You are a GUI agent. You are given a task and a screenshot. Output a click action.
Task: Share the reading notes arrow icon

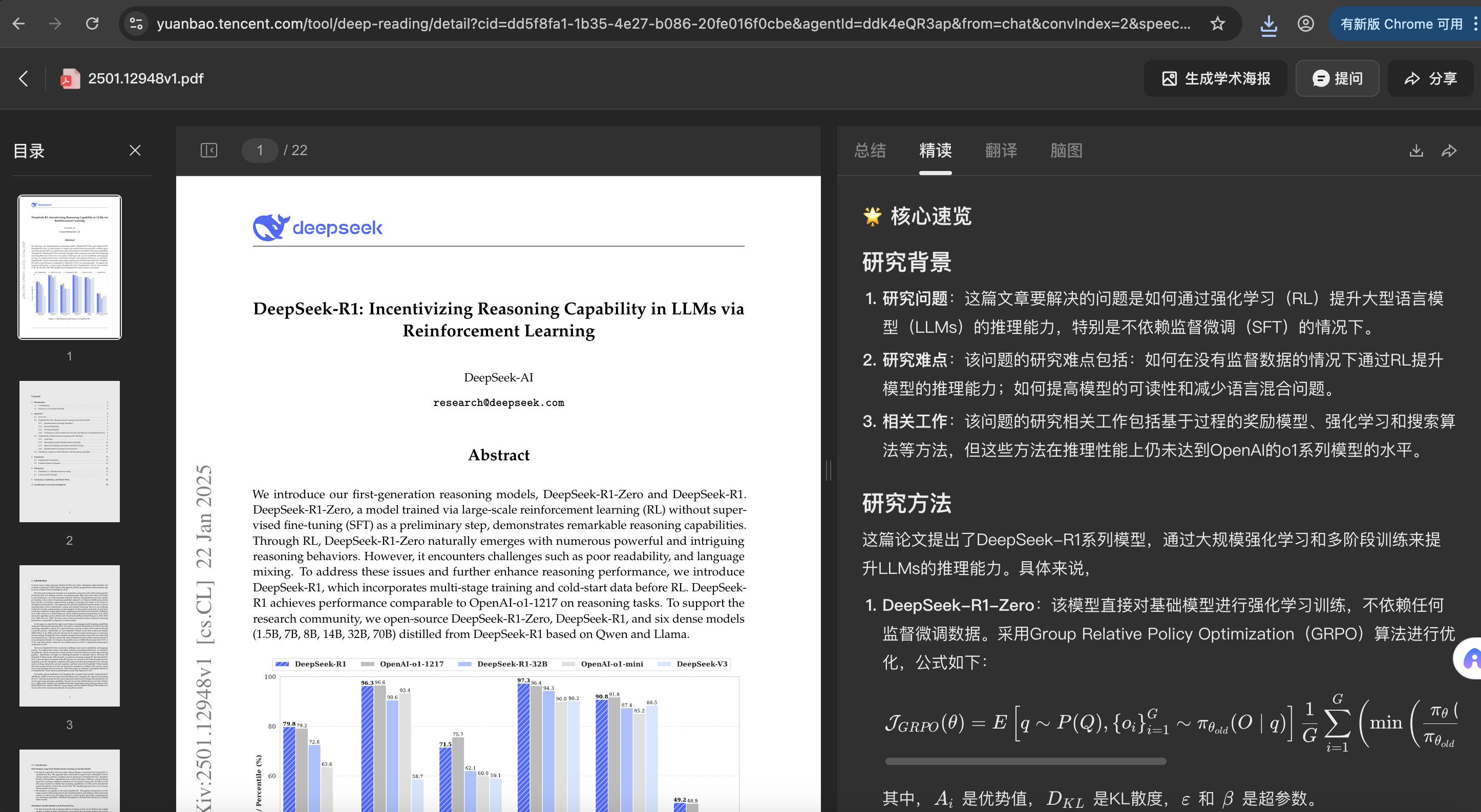click(x=1449, y=151)
